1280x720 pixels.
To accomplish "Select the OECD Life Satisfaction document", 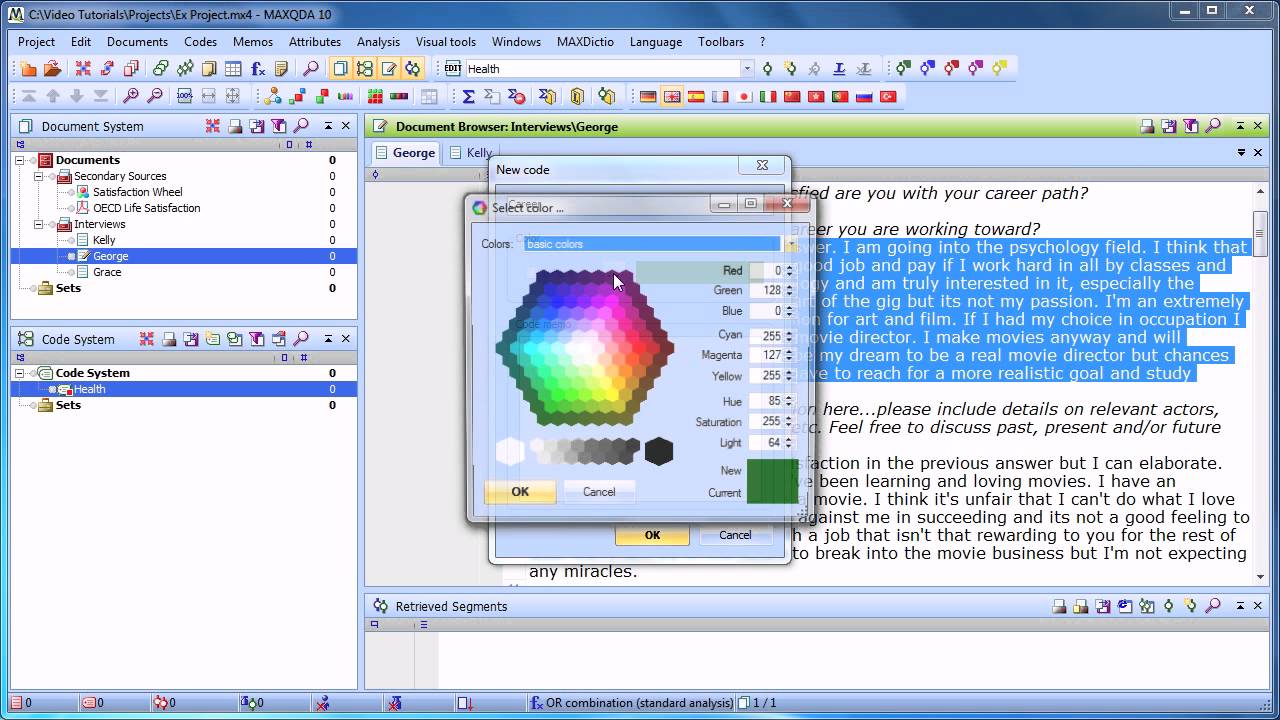I will click(x=147, y=208).
